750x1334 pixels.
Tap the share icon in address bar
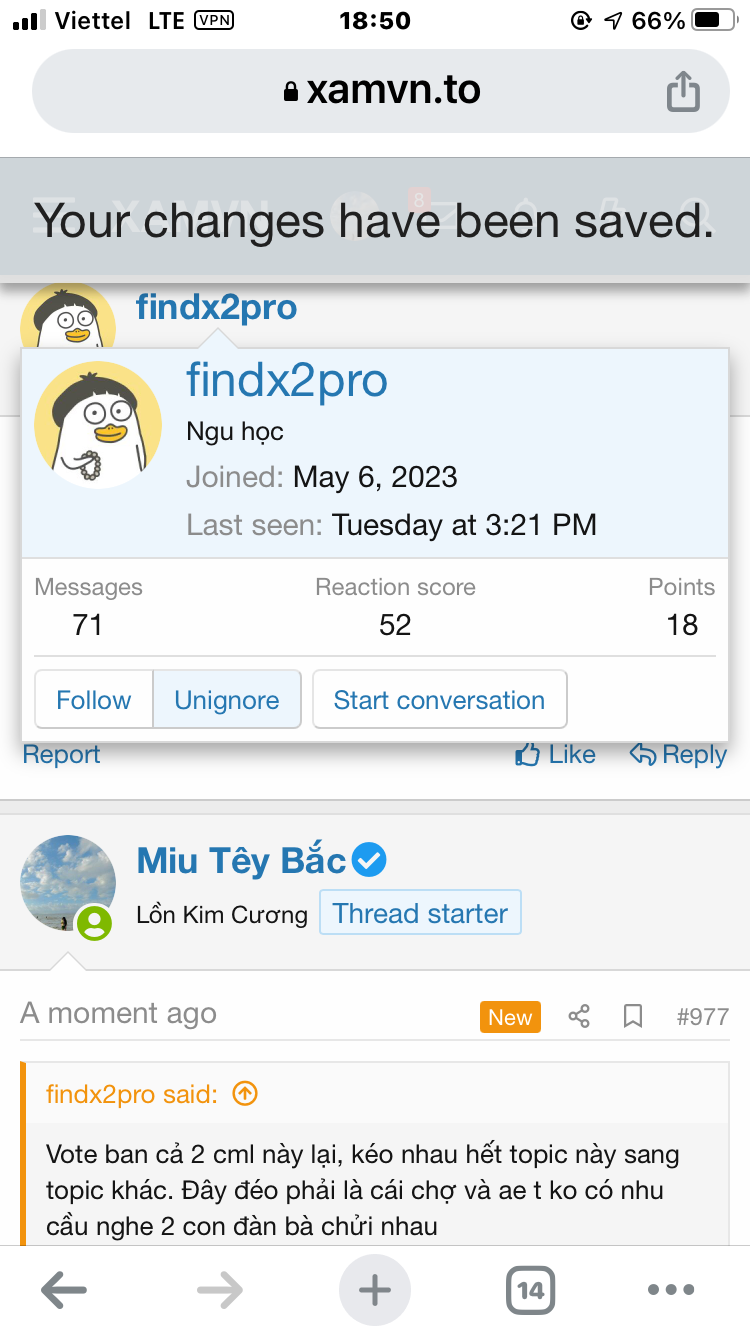[x=683, y=92]
